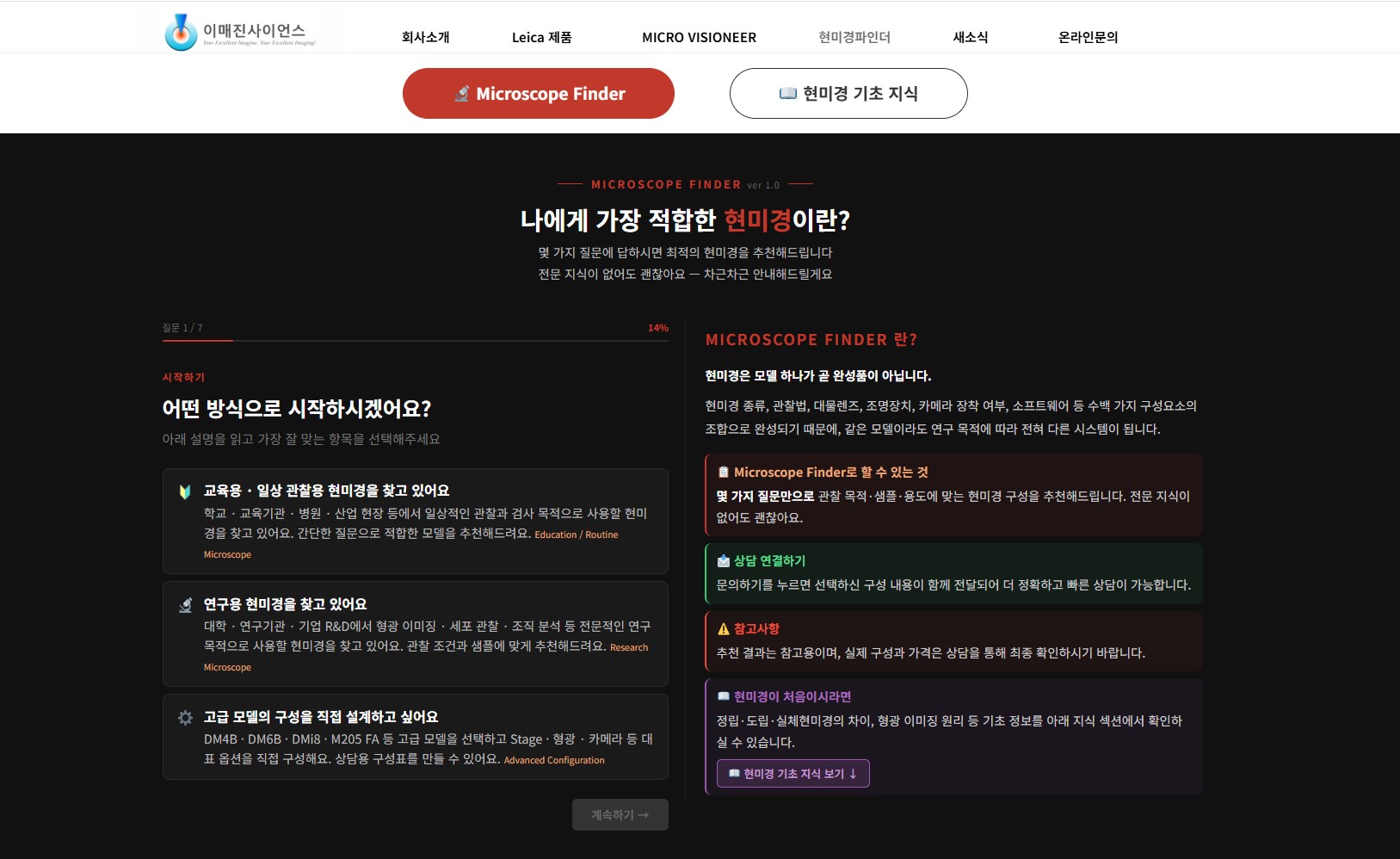Click the clipboard icon beside Microscope Finder로 할 수 있는 것

(x=724, y=473)
